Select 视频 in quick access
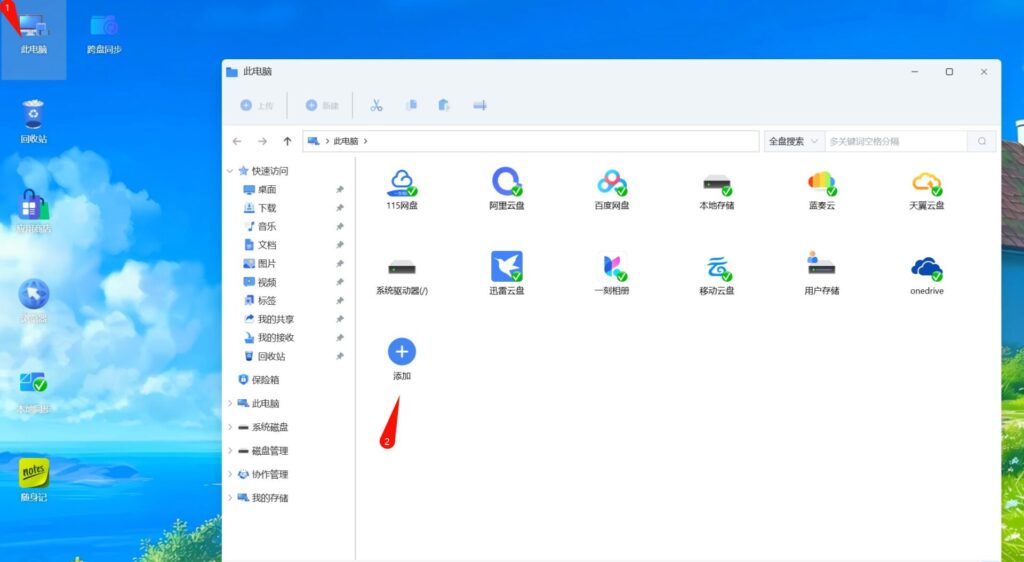 click(260, 282)
